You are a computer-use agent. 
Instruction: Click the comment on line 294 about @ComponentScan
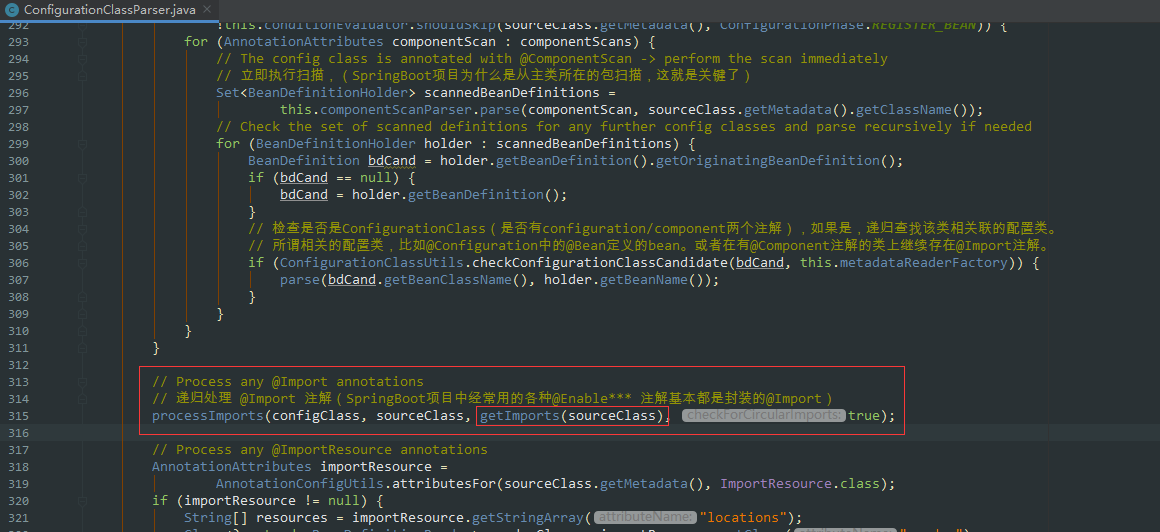(x=551, y=58)
